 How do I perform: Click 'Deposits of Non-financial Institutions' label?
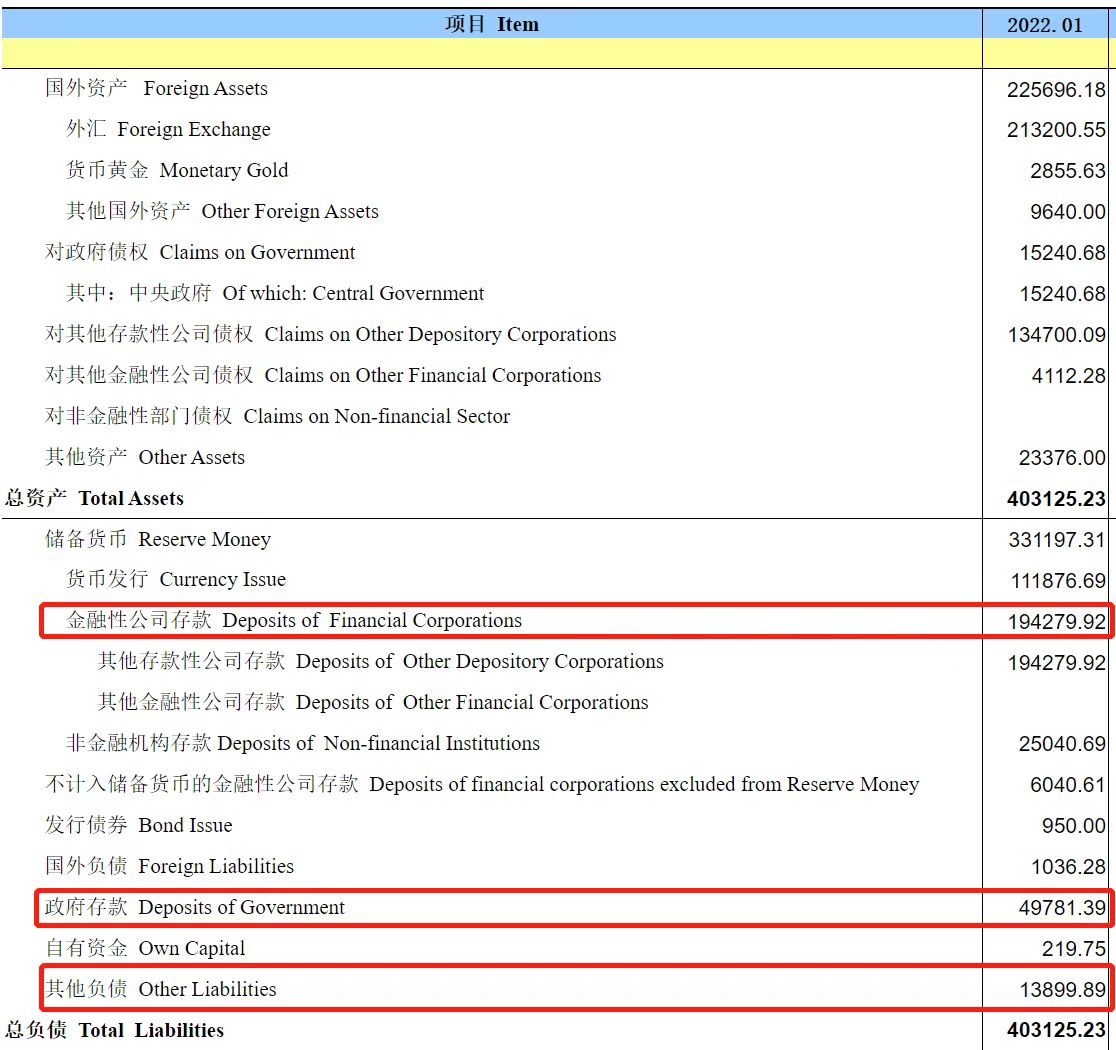[302, 743]
